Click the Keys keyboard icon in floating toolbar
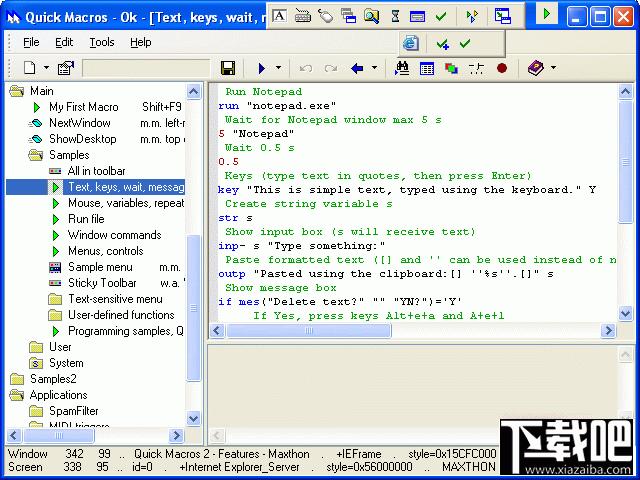The image size is (640, 480). click(x=302, y=16)
